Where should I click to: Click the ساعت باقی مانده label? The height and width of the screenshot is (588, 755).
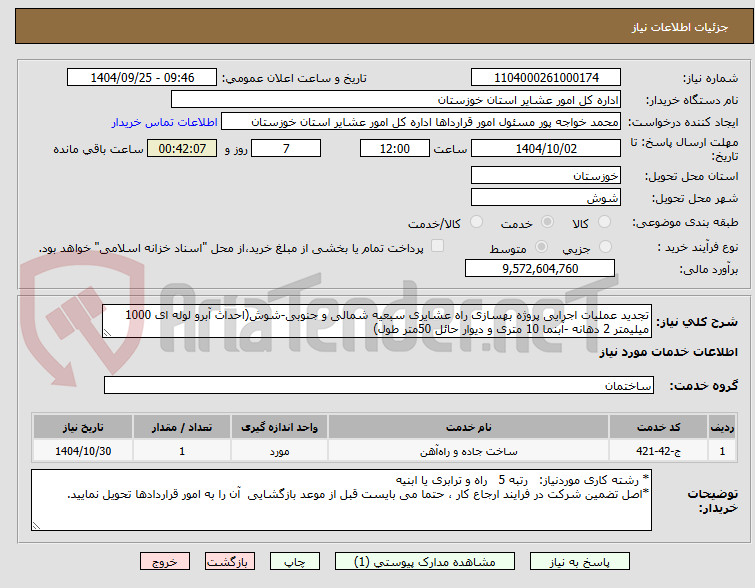click(x=98, y=149)
